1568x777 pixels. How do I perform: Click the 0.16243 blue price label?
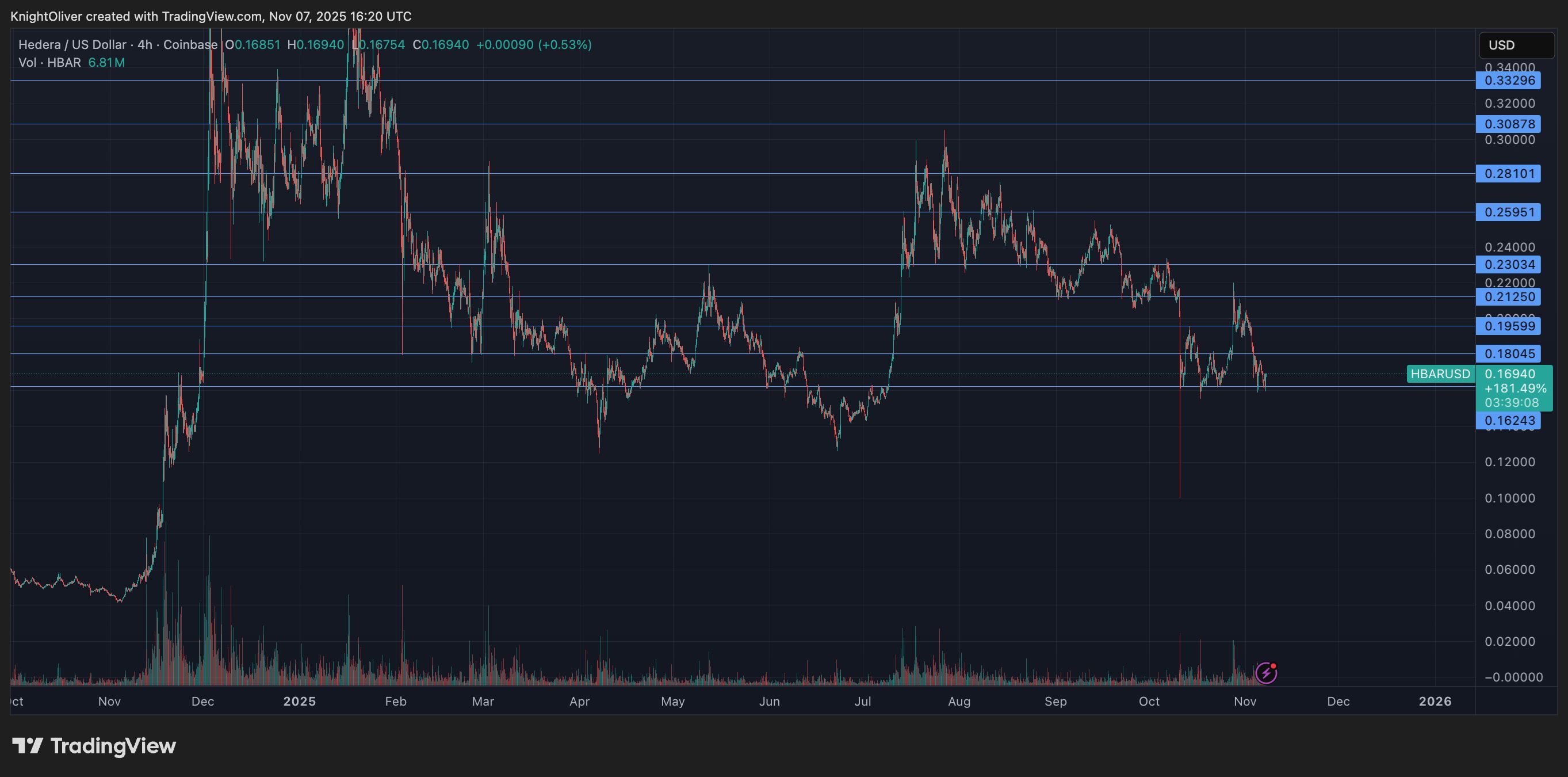pyautogui.click(x=1508, y=420)
